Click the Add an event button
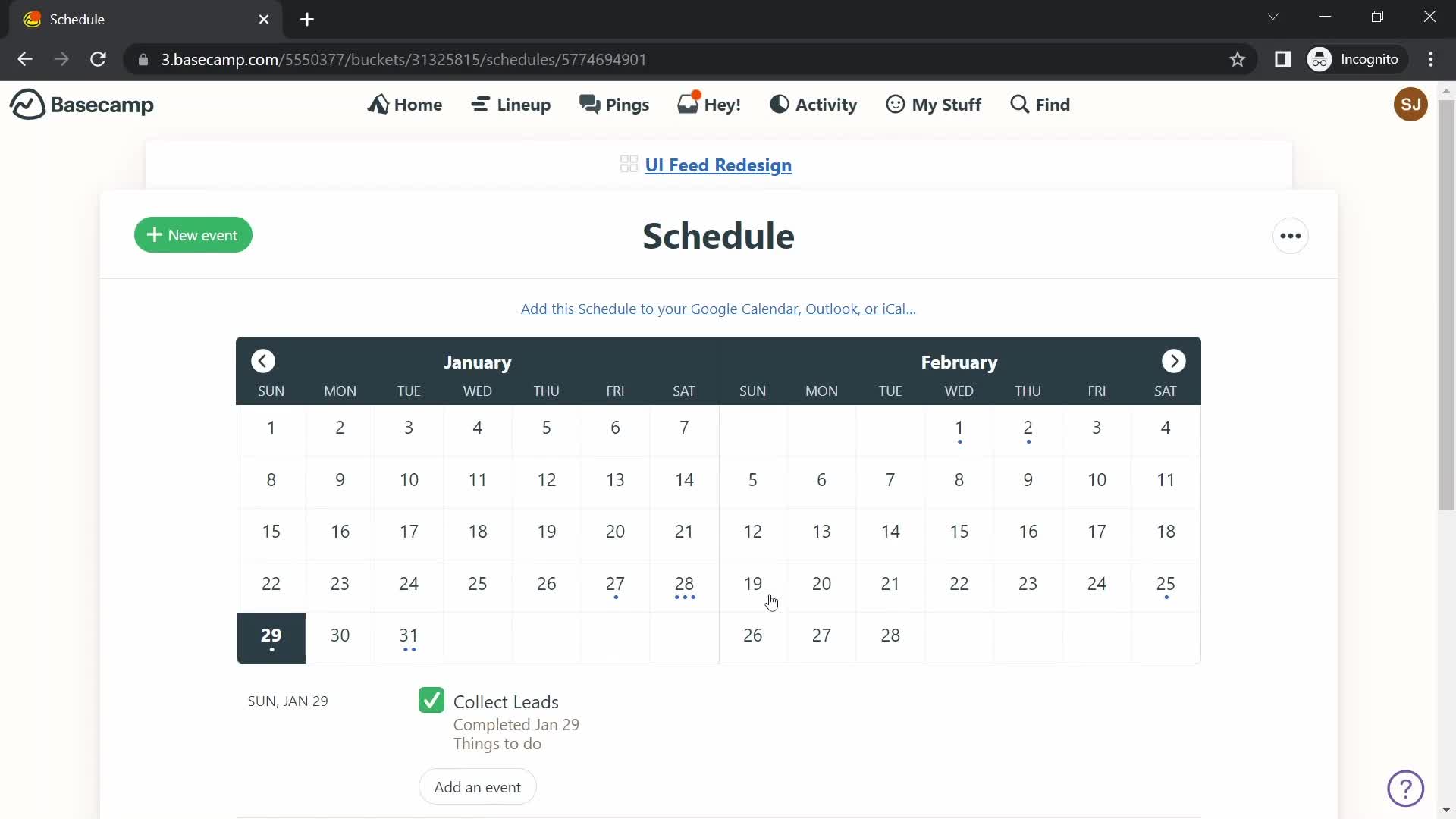 477,786
